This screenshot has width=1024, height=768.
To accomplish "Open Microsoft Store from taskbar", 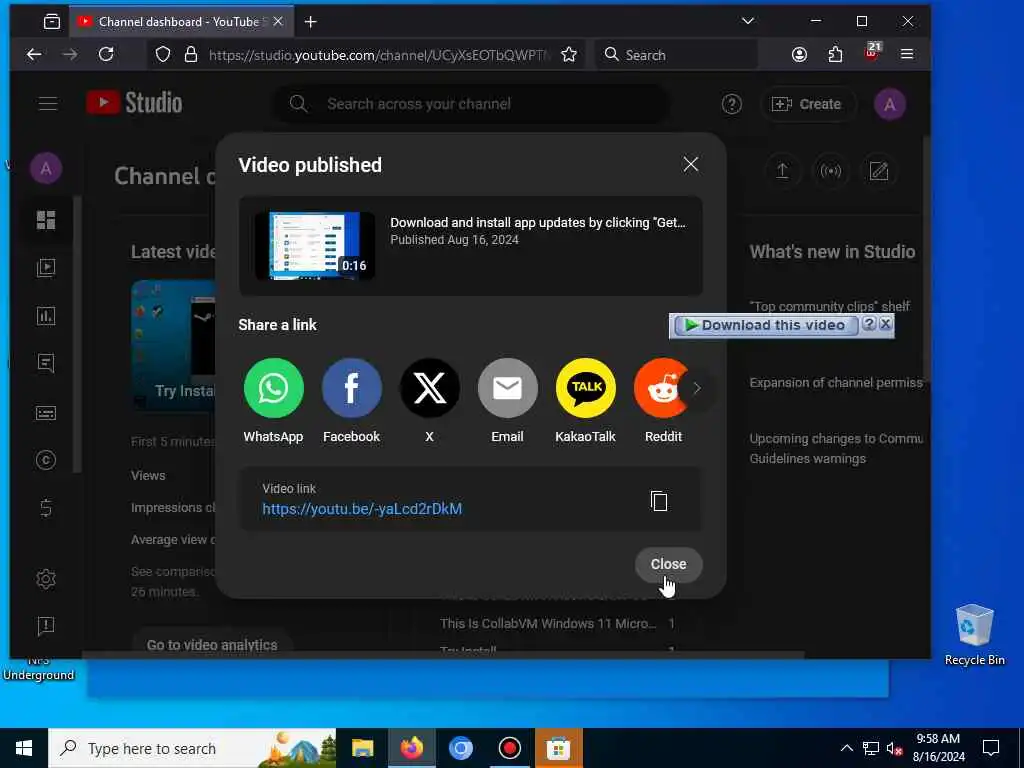I will 558,748.
